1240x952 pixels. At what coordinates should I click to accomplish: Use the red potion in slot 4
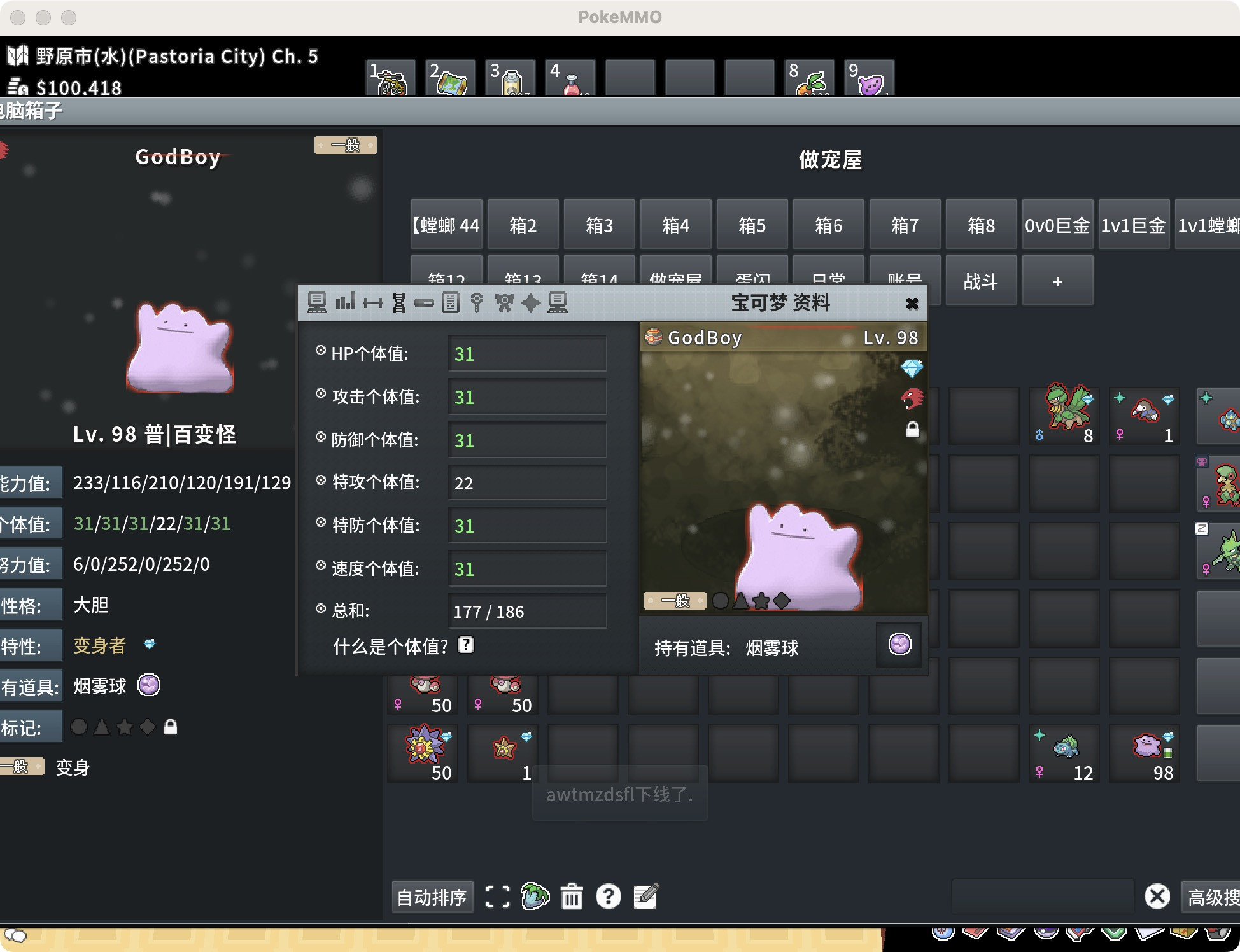(570, 78)
